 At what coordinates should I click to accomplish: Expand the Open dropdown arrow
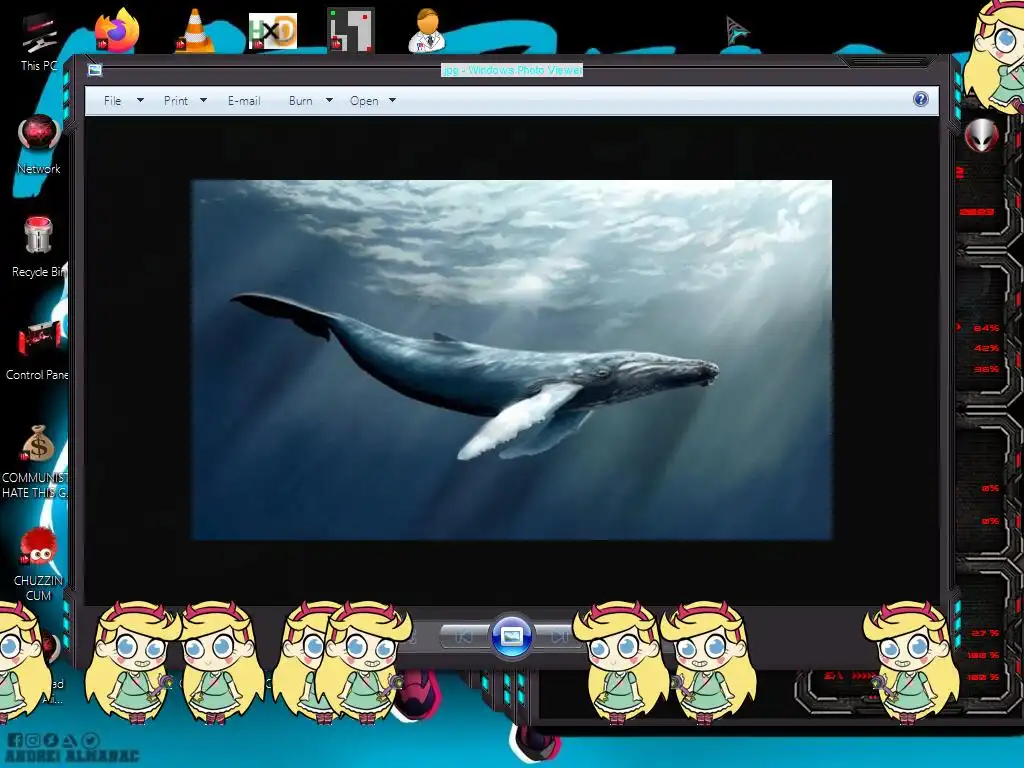point(392,101)
